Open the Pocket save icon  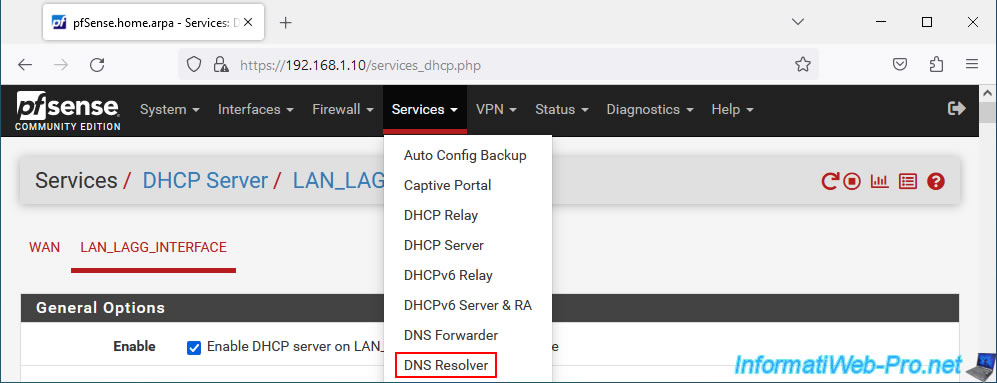coord(900,64)
